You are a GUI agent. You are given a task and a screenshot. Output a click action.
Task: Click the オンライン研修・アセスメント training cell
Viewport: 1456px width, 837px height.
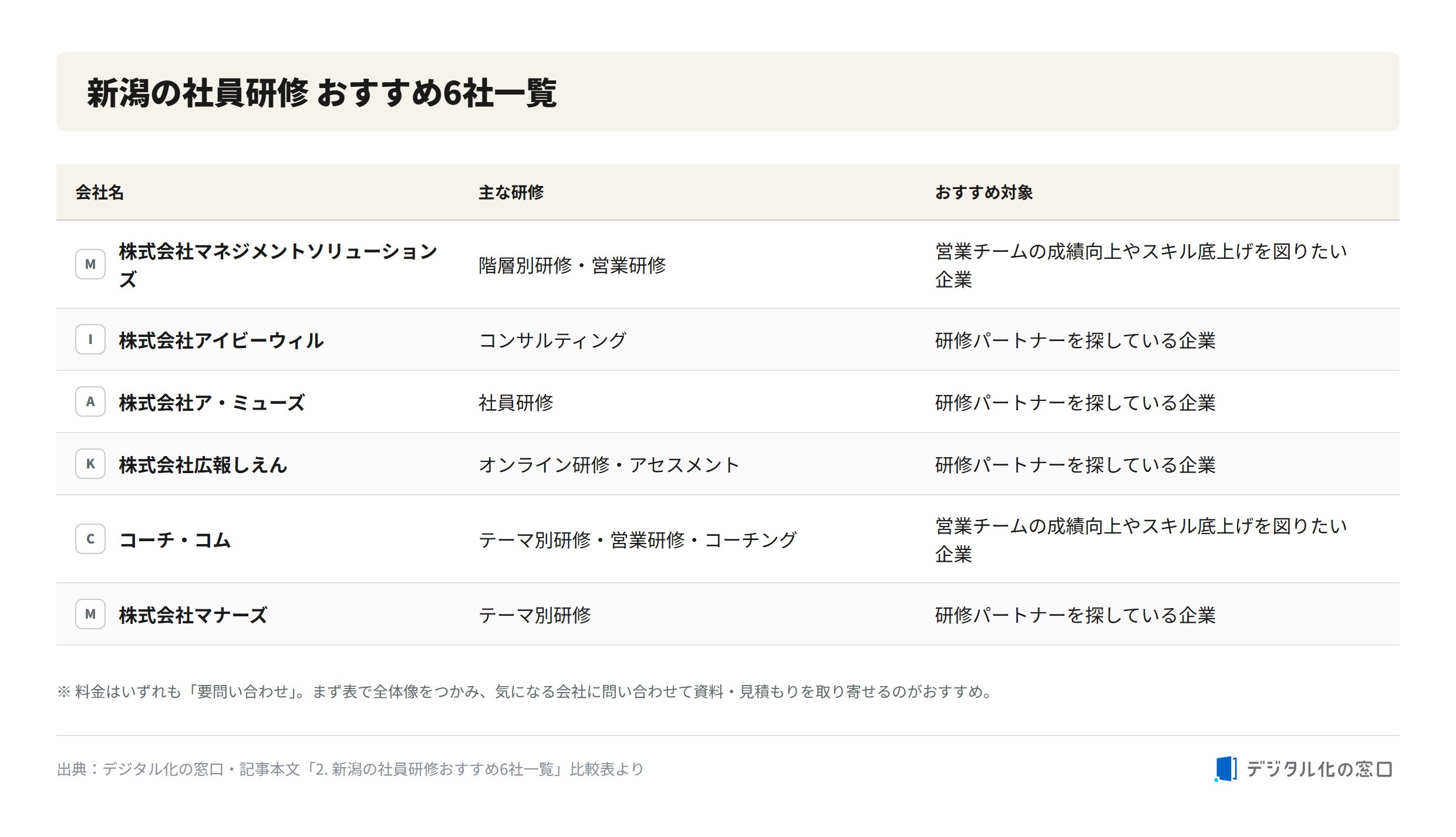pos(609,465)
